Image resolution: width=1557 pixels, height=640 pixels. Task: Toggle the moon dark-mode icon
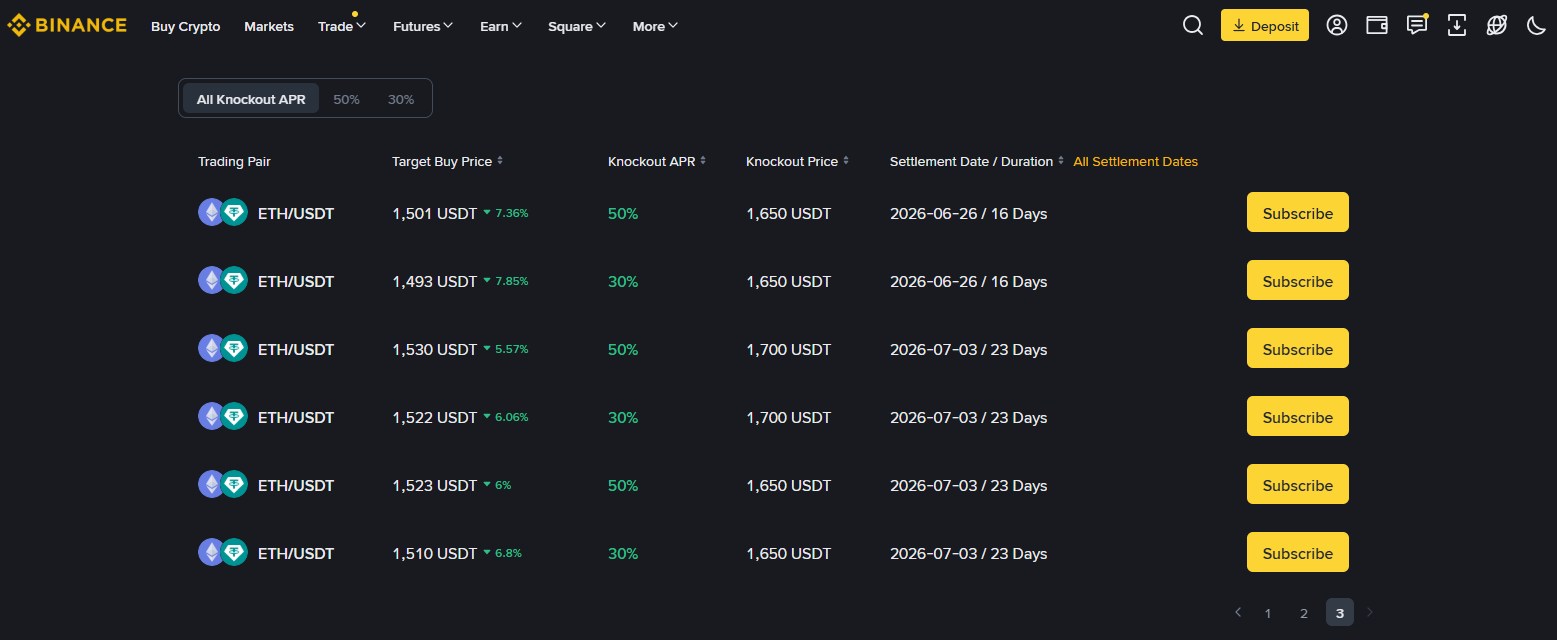[1536, 26]
